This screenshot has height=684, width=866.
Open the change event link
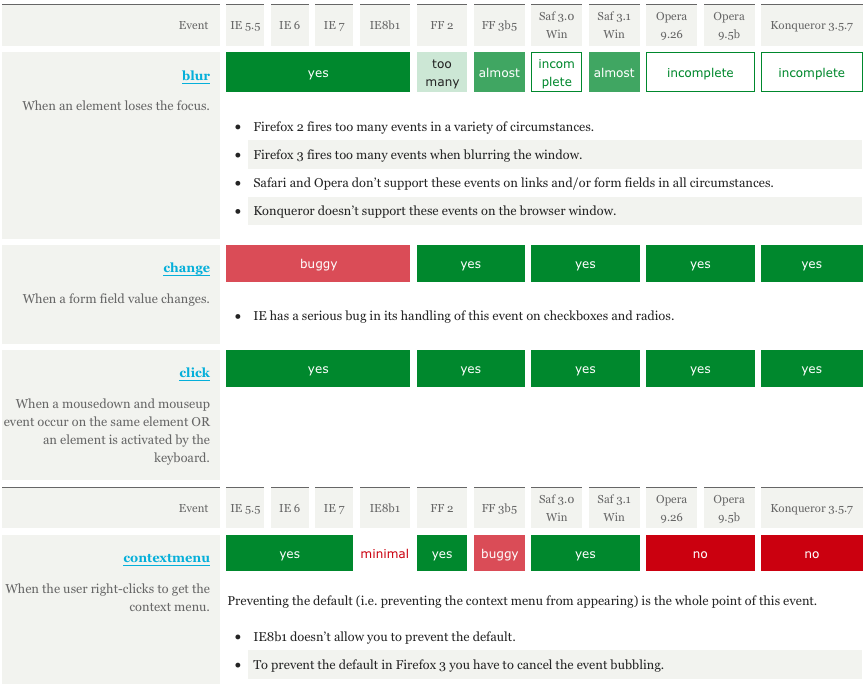click(x=186, y=268)
